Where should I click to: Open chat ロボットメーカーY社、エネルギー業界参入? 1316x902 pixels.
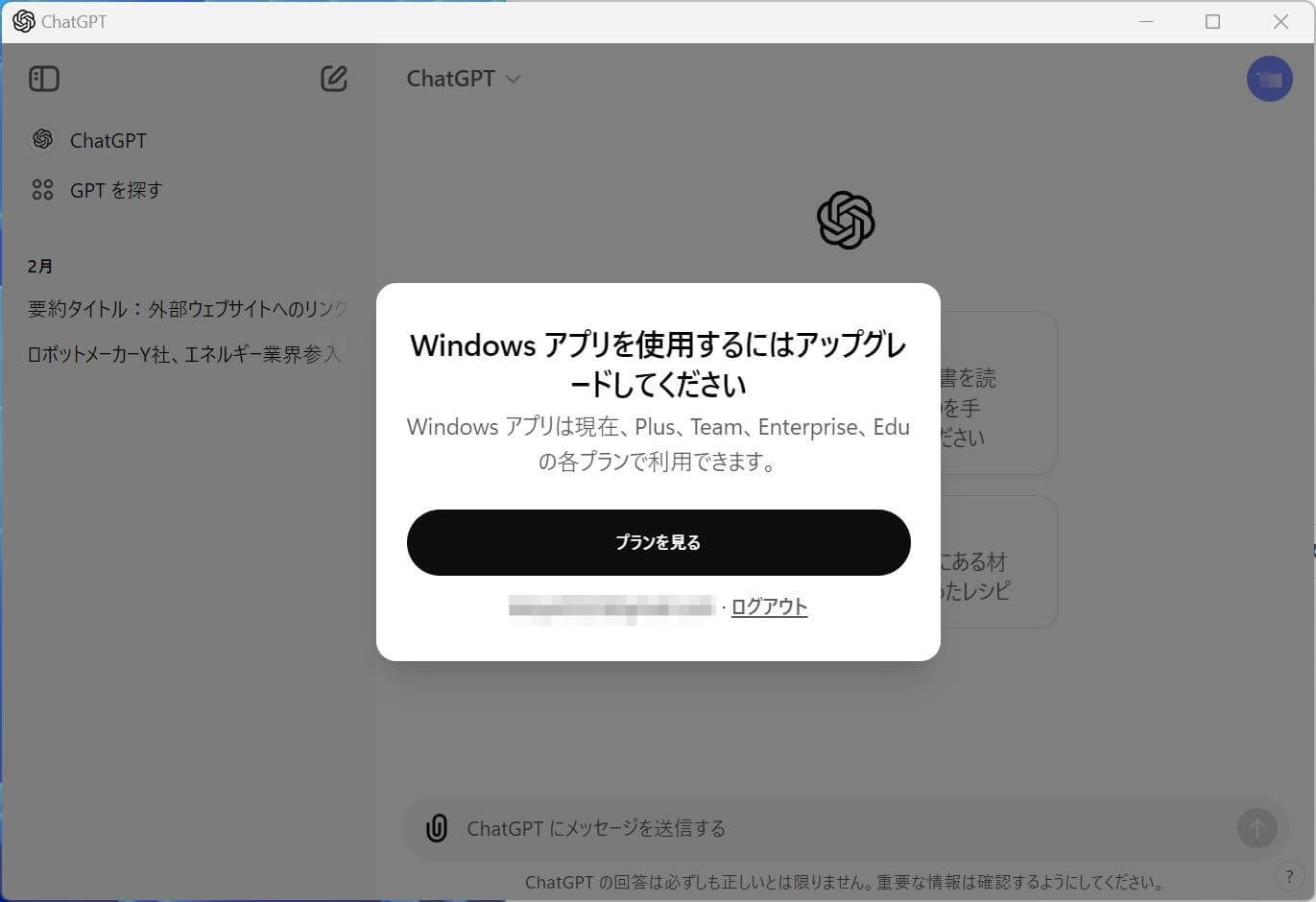[x=185, y=354]
